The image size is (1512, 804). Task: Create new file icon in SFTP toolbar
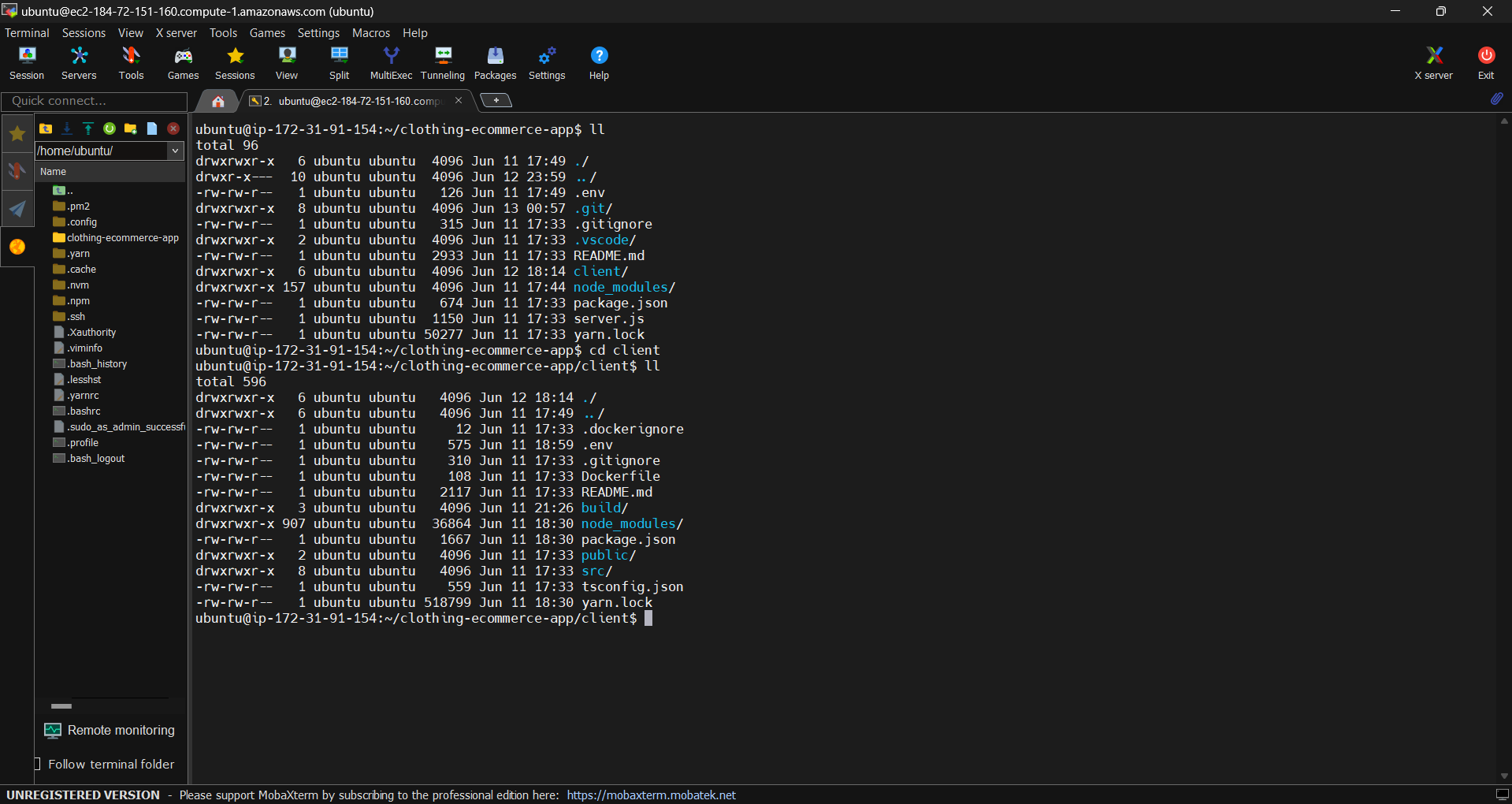pos(152,128)
